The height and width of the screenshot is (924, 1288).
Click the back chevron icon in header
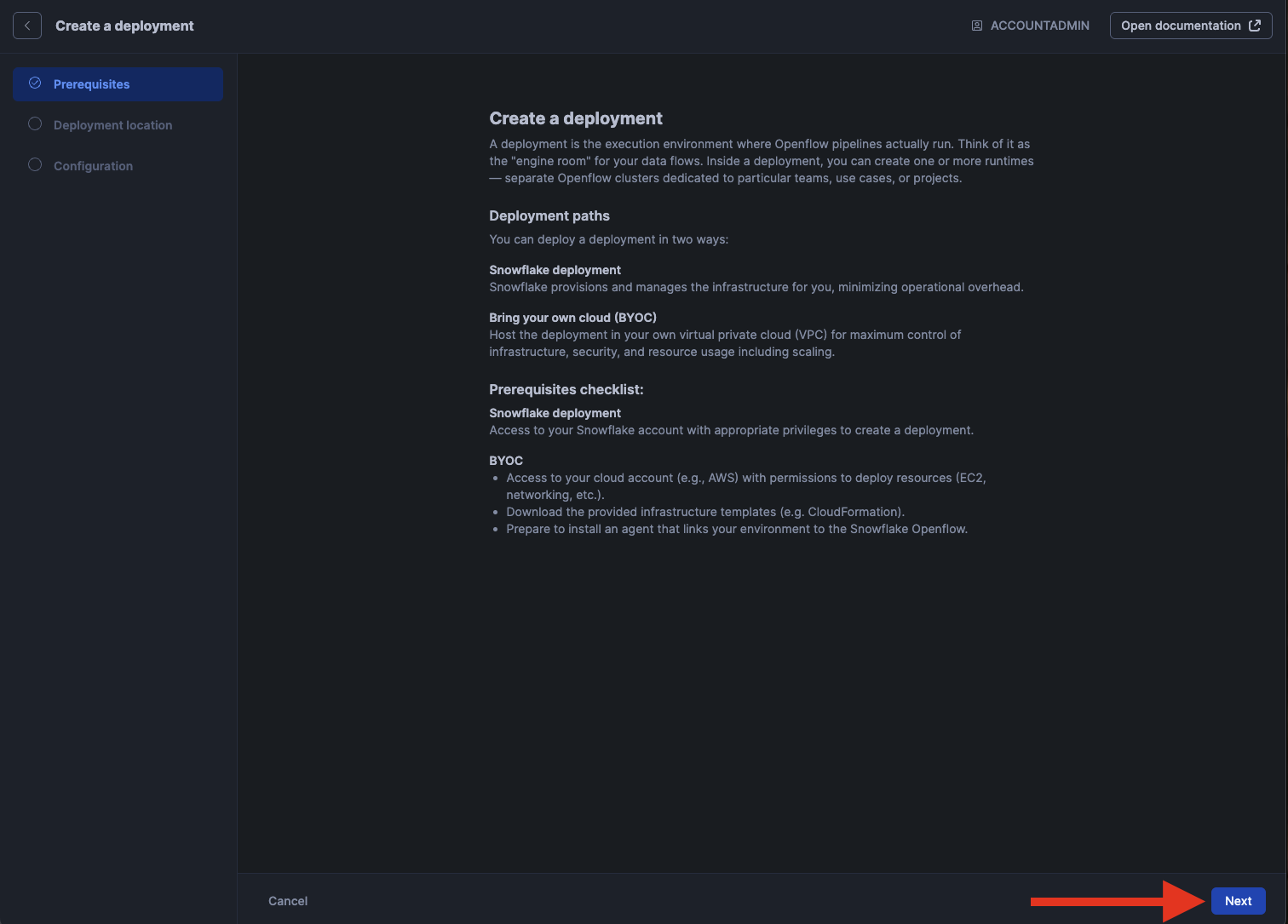pyautogui.click(x=27, y=26)
